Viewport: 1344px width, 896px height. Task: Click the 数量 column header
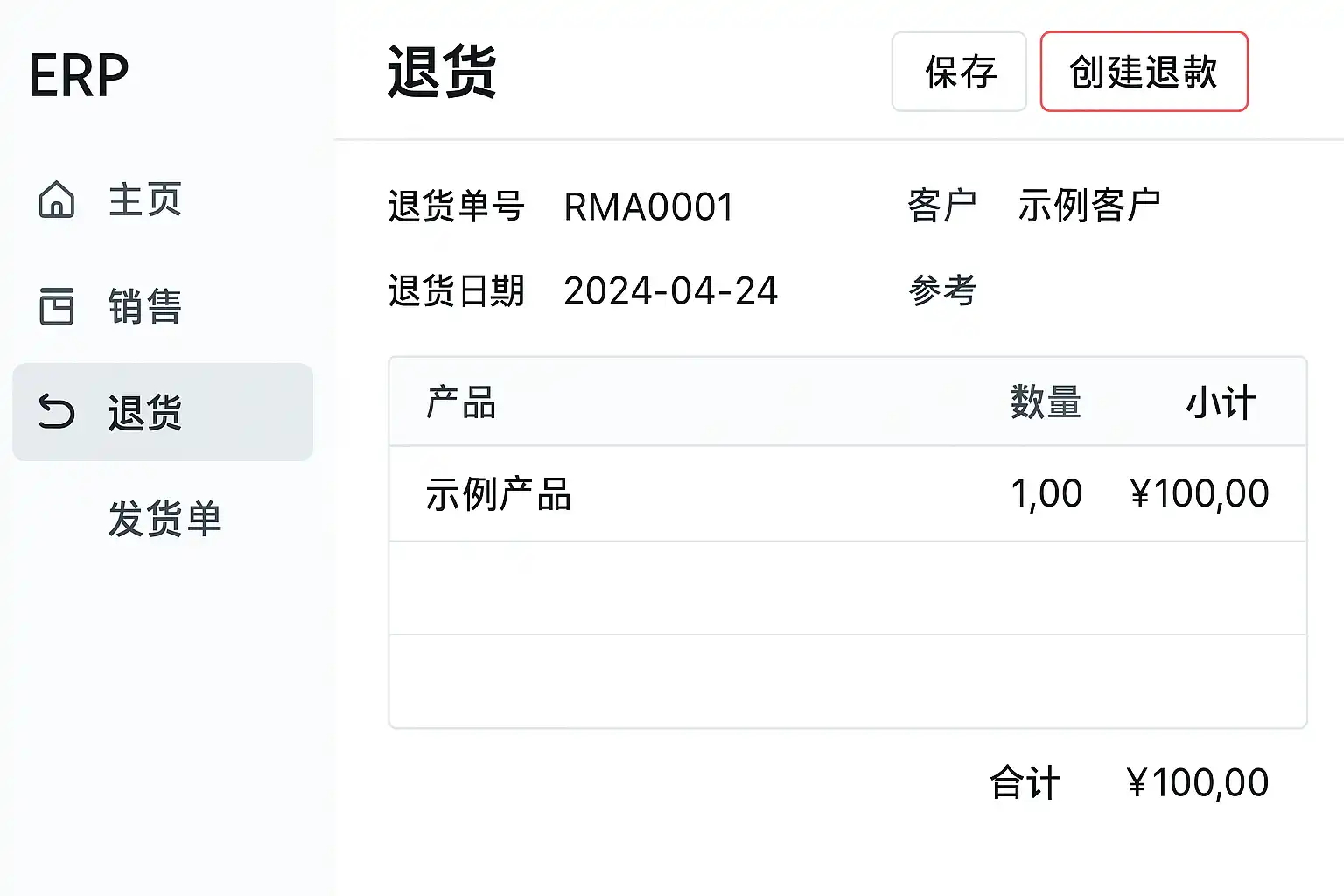coord(1046,403)
